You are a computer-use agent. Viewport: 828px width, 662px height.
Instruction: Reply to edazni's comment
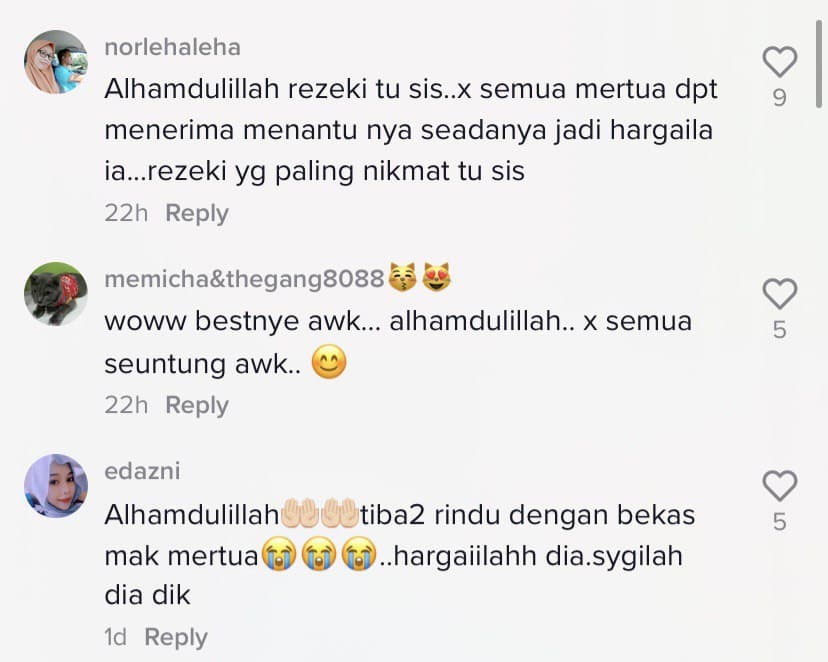click(176, 637)
